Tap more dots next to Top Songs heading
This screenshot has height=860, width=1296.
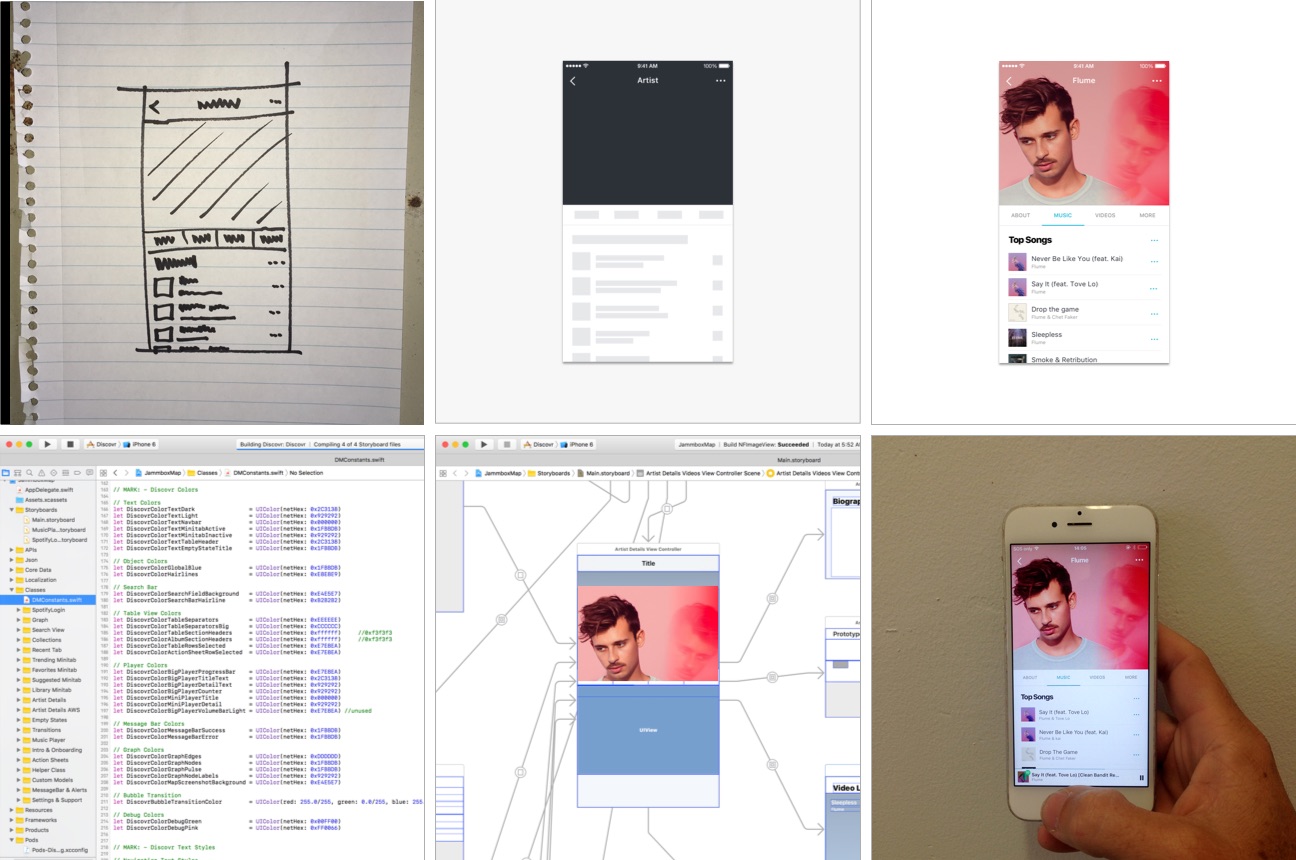1154,240
